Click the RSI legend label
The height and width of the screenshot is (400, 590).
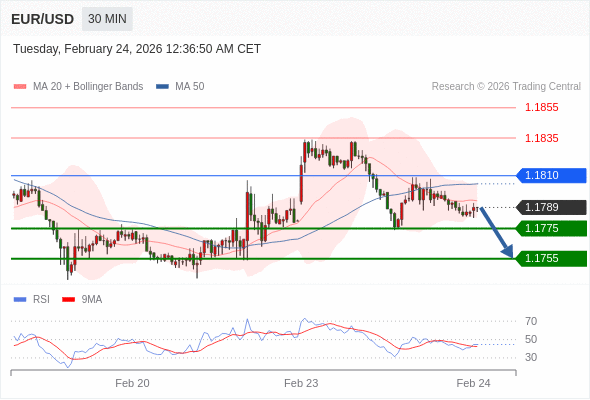pyautogui.click(x=41, y=300)
